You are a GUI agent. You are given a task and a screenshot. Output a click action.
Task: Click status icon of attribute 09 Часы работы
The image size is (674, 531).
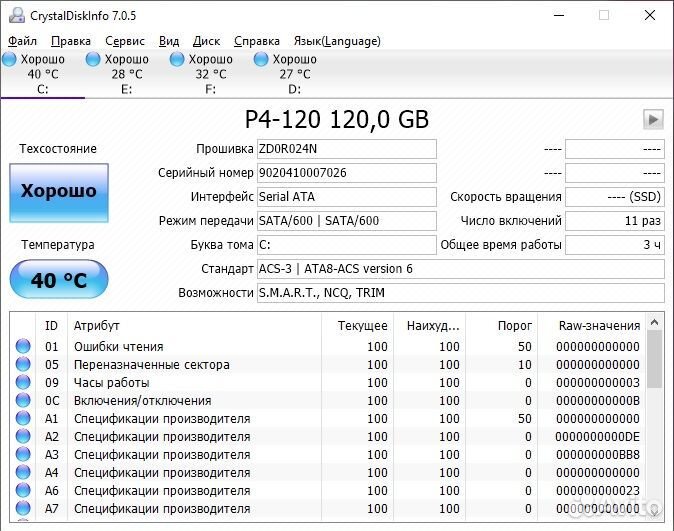click(23, 382)
